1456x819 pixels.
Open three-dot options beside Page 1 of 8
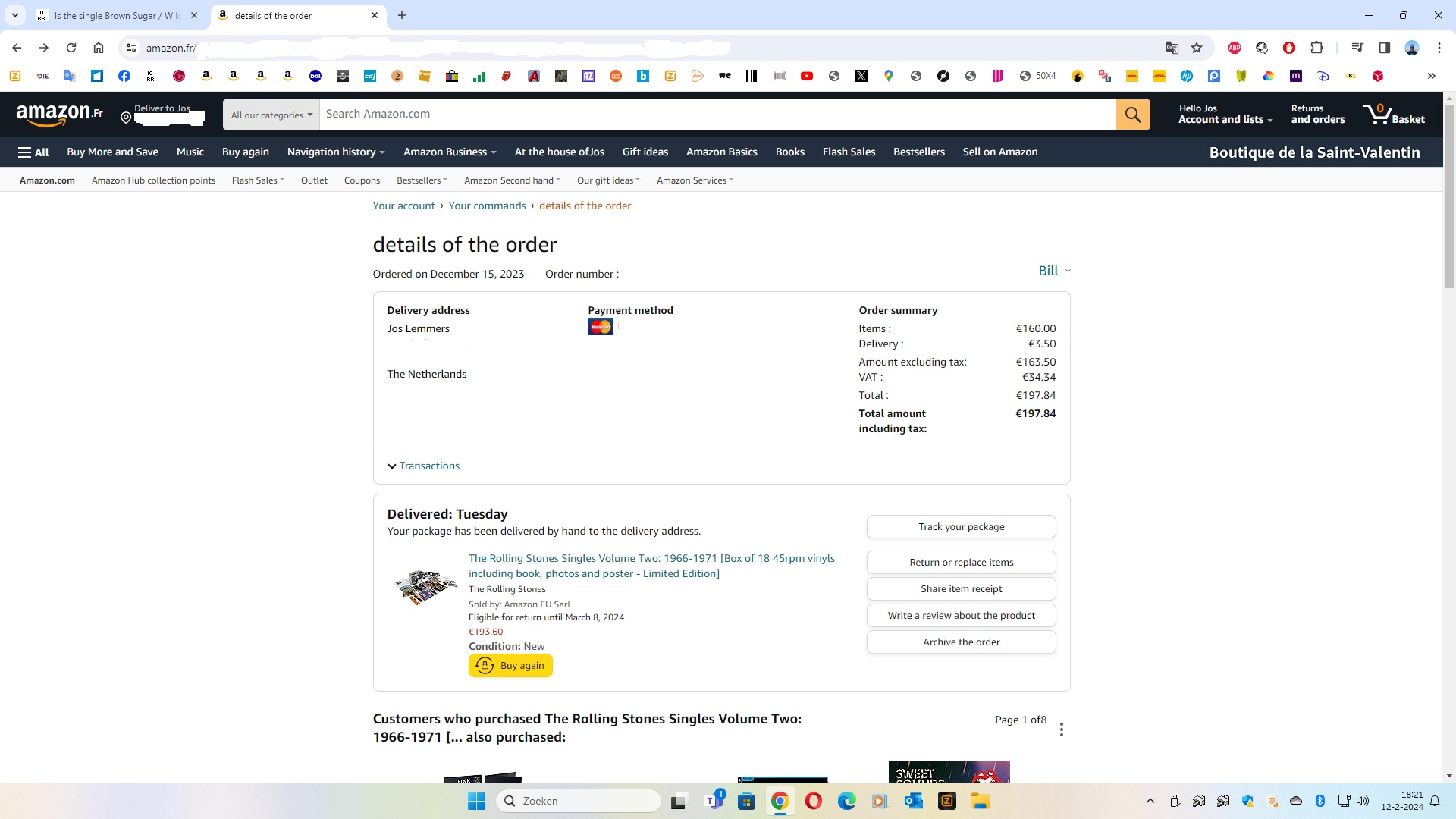click(1062, 730)
